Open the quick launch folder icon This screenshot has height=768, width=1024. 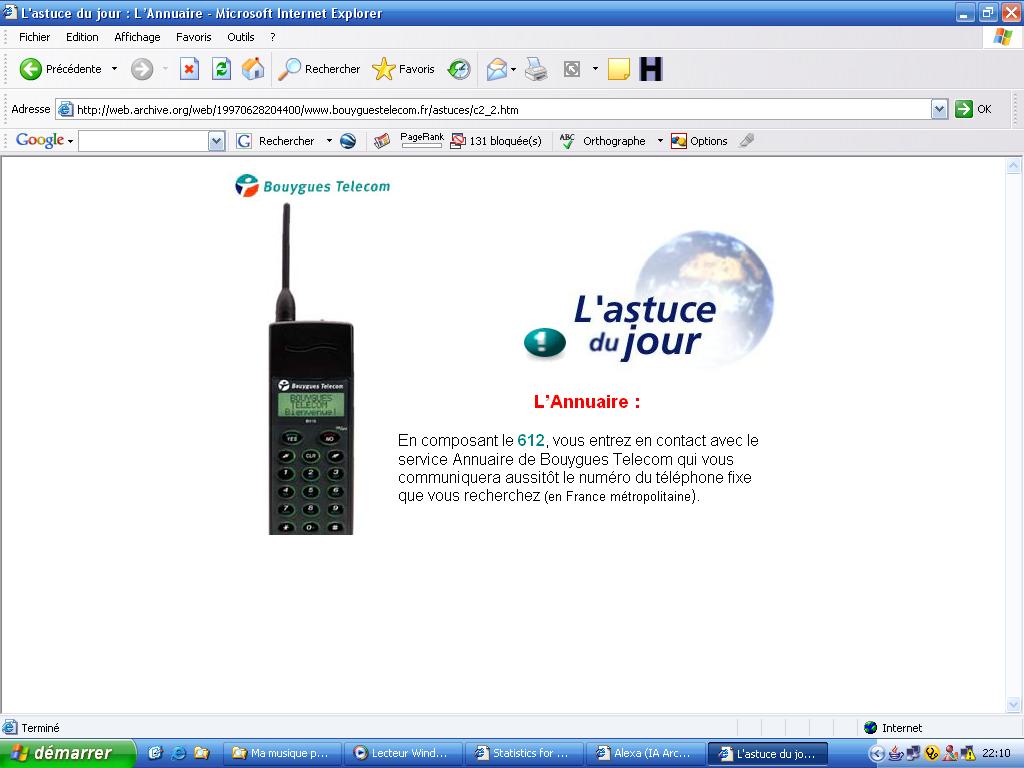coord(201,753)
